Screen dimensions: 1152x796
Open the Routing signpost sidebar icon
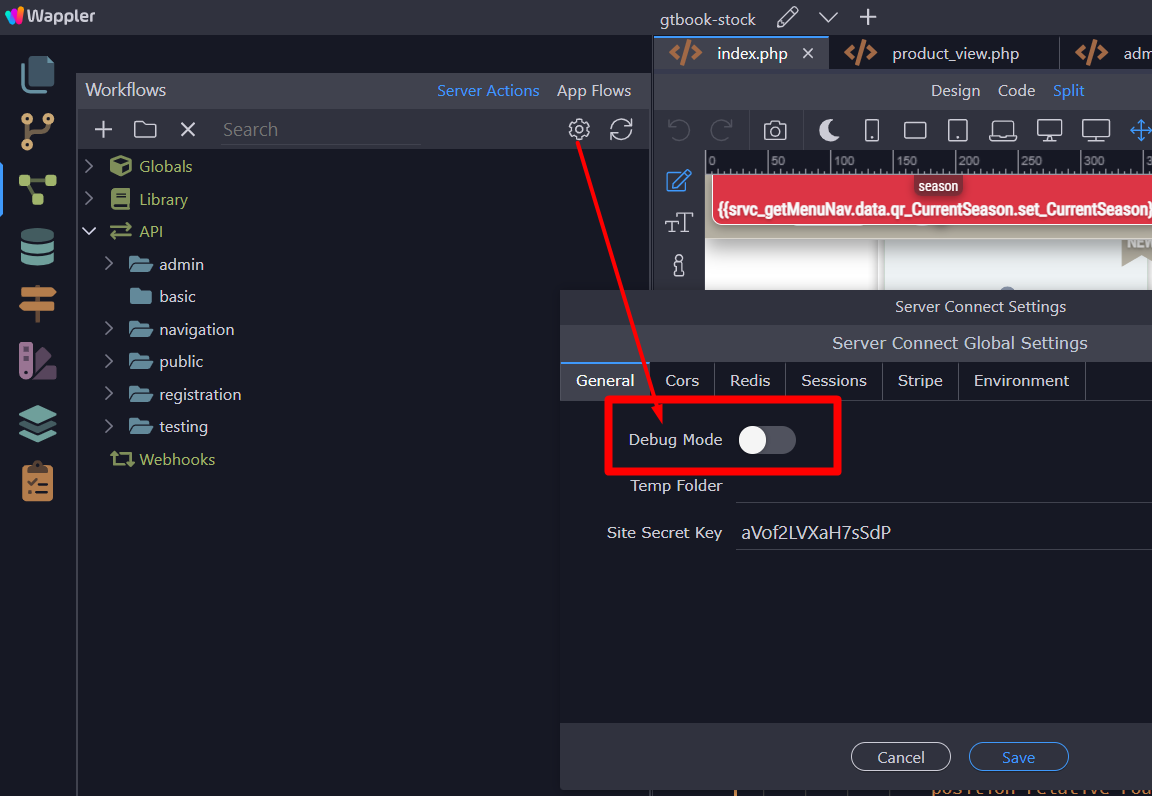click(x=37, y=303)
